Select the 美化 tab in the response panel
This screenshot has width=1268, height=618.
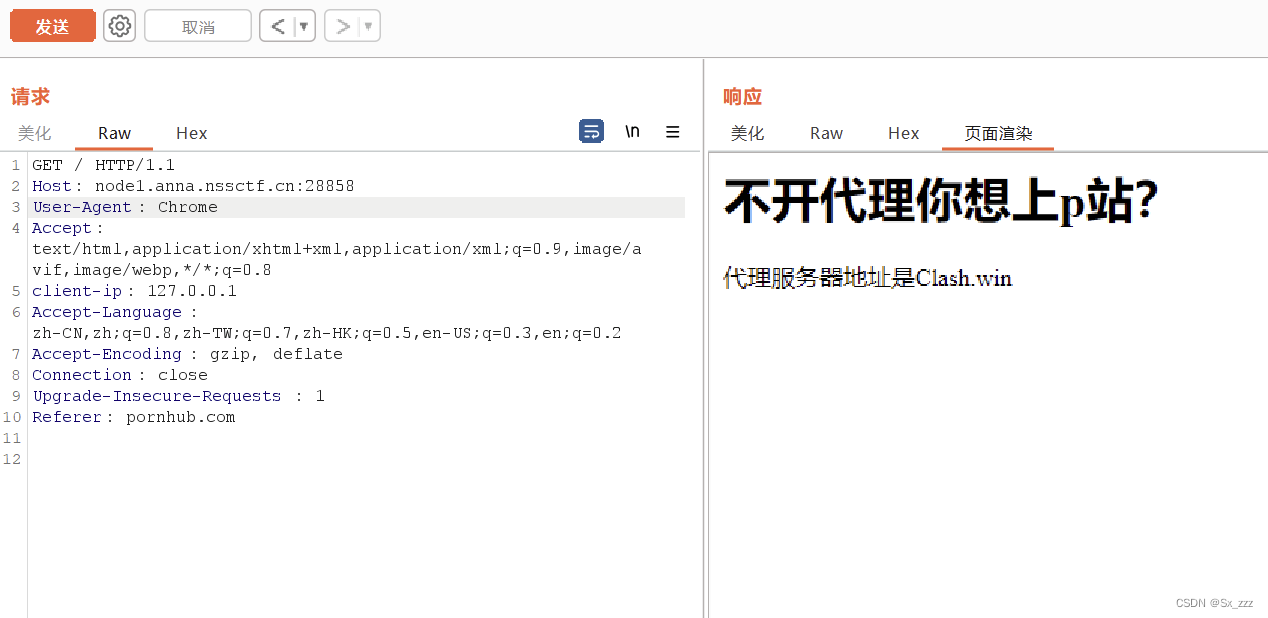tap(747, 133)
